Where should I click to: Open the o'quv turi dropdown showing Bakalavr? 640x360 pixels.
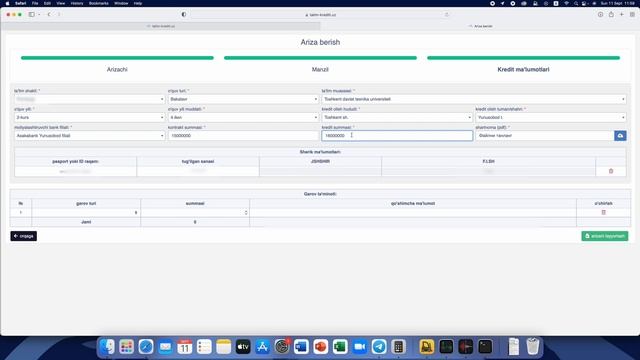pos(243,99)
